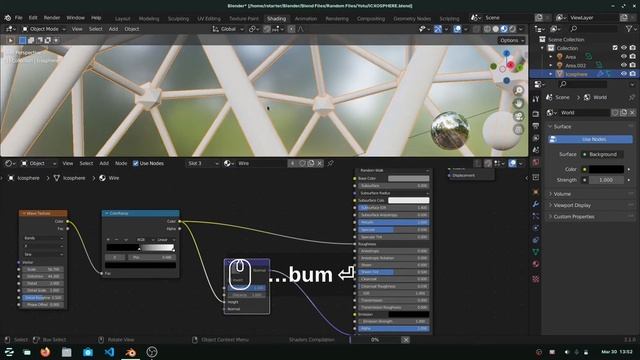Hide the Area light in outliner
This screenshot has width=640, height=360.
point(624,57)
